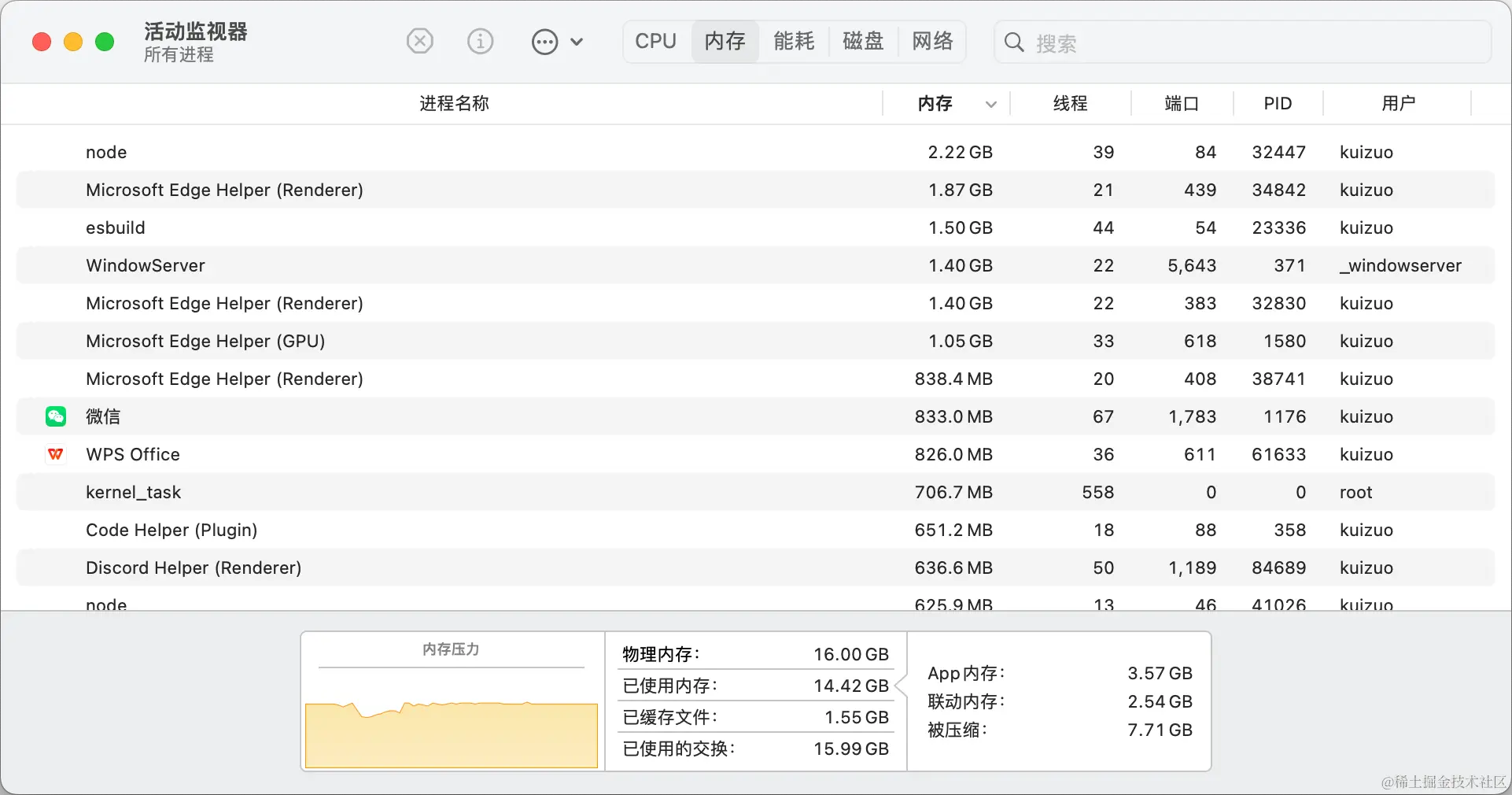Screen dimensions: 1512x795
Task: Select the Discord Helper (Renderer) row
Action: tap(755, 568)
